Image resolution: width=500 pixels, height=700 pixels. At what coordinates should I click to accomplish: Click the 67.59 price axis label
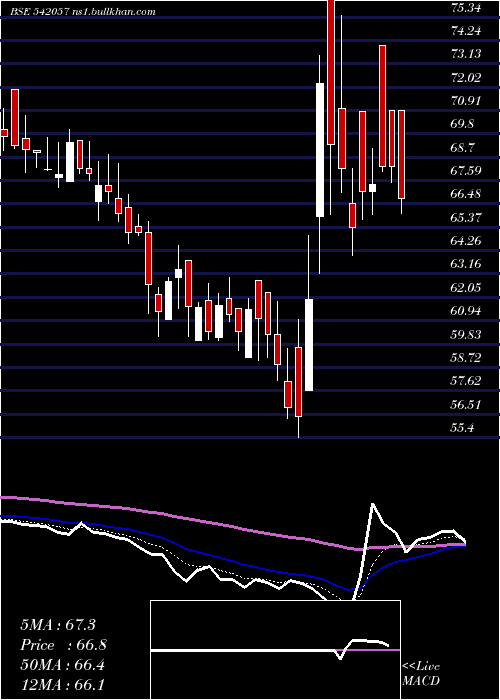click(466, 171)
